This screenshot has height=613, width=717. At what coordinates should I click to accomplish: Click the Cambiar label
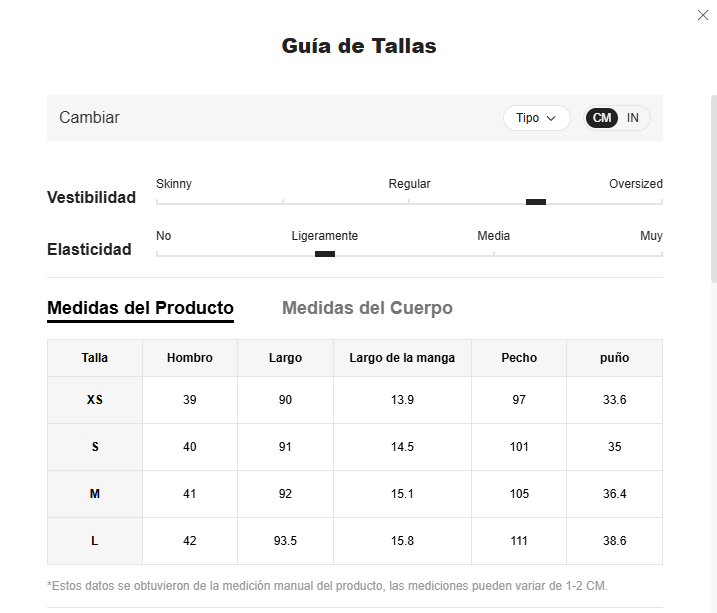coord(89,117)
